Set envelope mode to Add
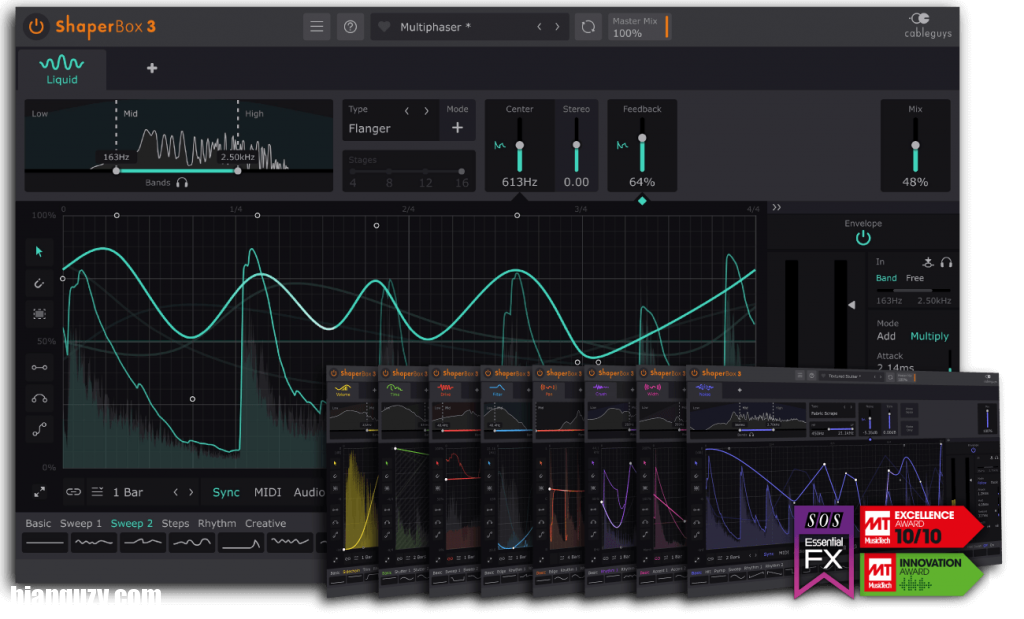 click(x=886, y=336)
